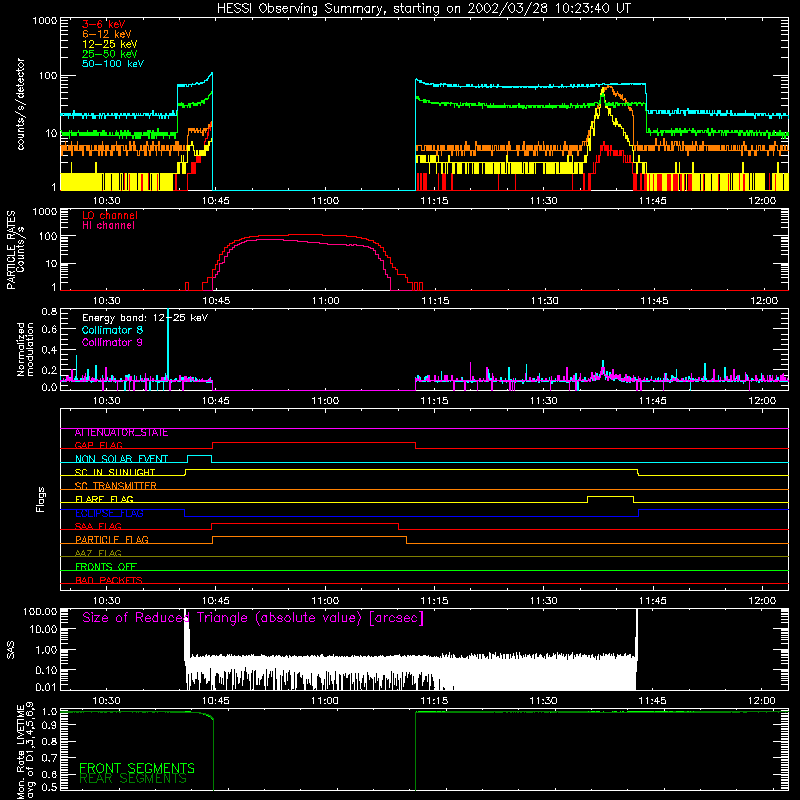The width and height of the screenshot is (800, 800).
Task: Click 11:30 time label under particle rates panel
Action: (x=544, y=301)
